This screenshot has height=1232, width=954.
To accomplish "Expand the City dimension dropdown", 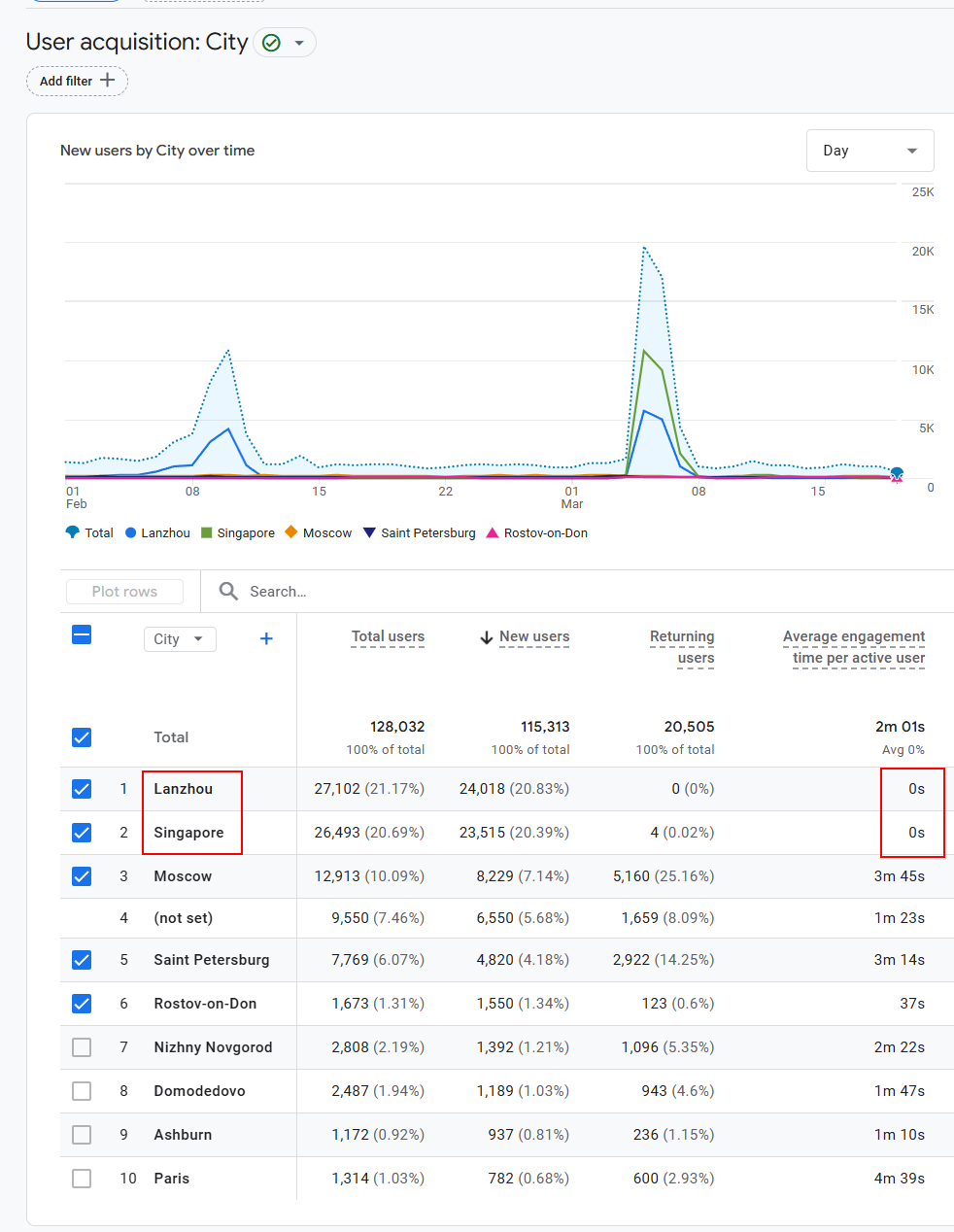I will 180,639.
